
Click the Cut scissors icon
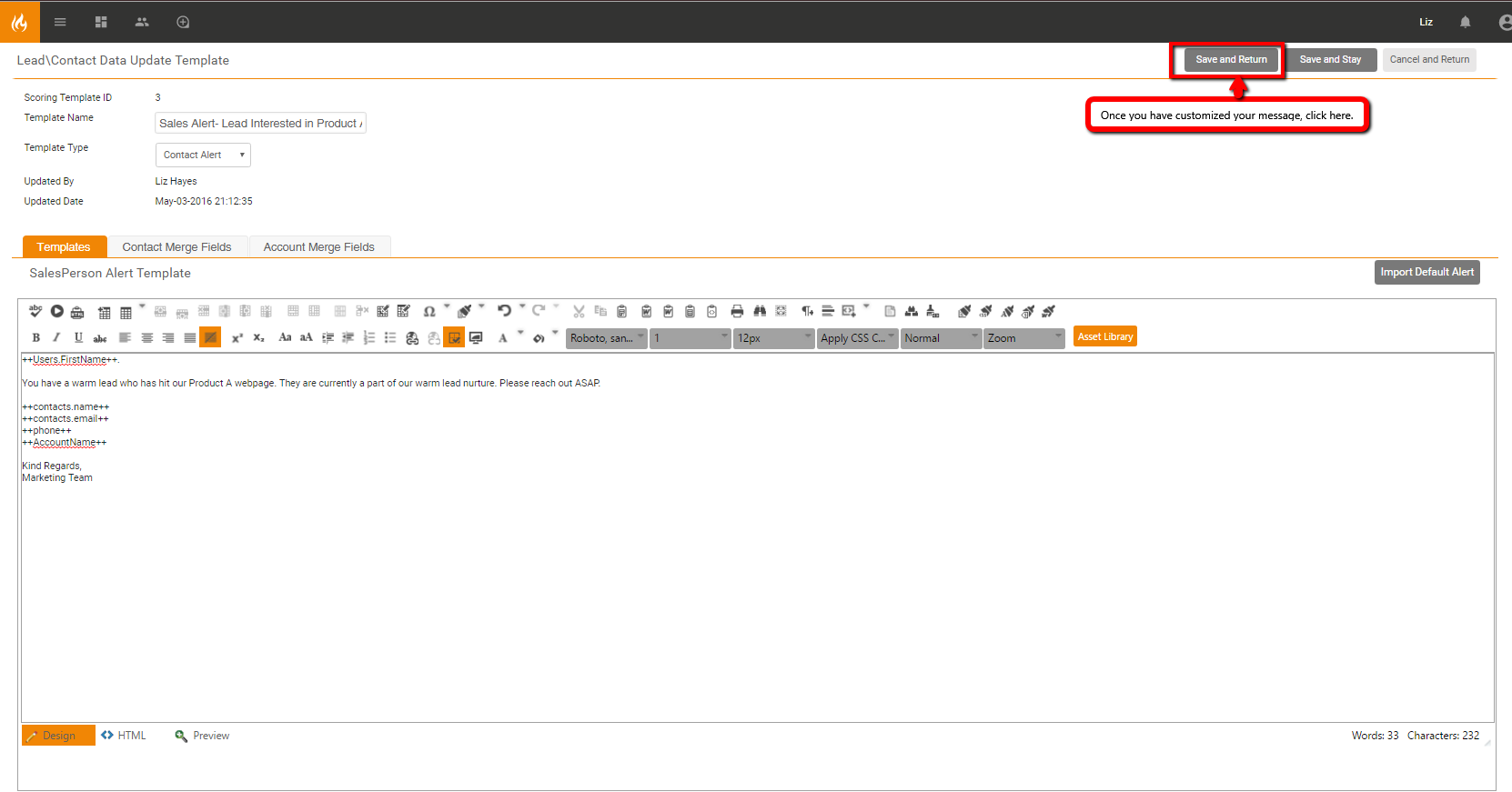click(579, 311)
